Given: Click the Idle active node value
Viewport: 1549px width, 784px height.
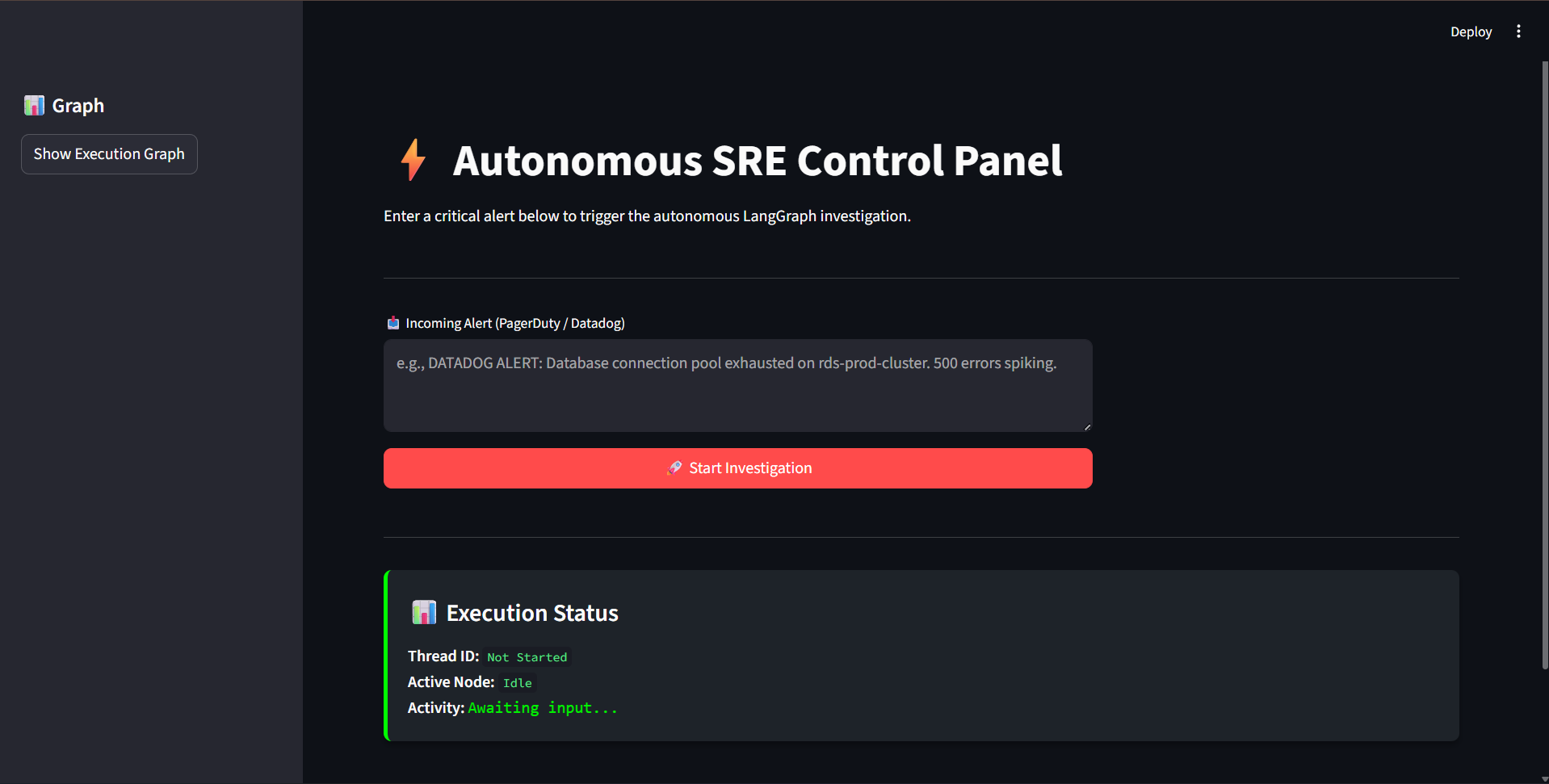Looking at the screenshot, I should (x=517, y=683).
